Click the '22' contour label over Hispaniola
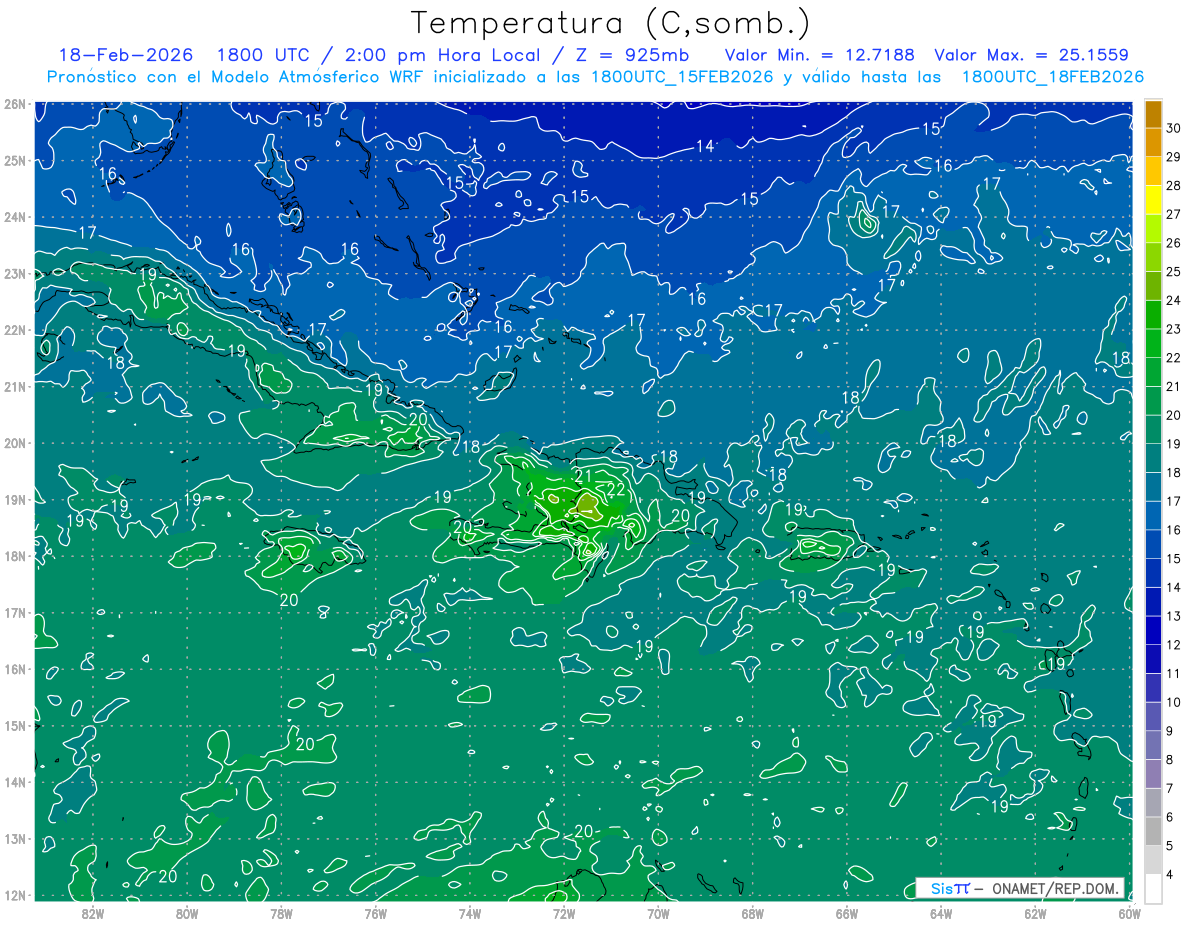 tap(616, 489)
